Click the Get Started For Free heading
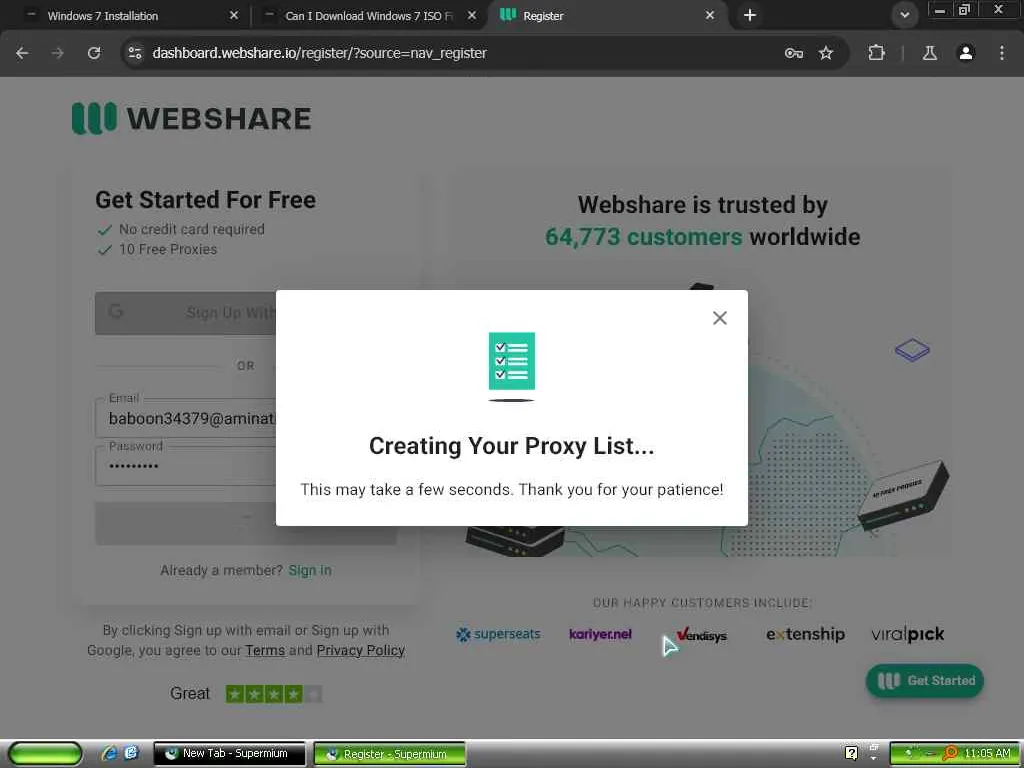 point(206,200)
